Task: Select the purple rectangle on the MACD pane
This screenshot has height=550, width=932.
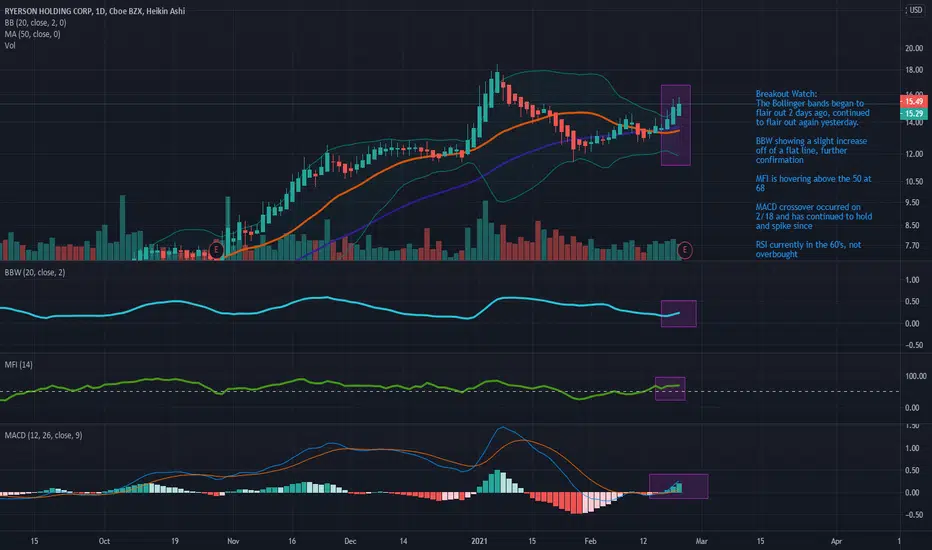Action: pos(678,486)
